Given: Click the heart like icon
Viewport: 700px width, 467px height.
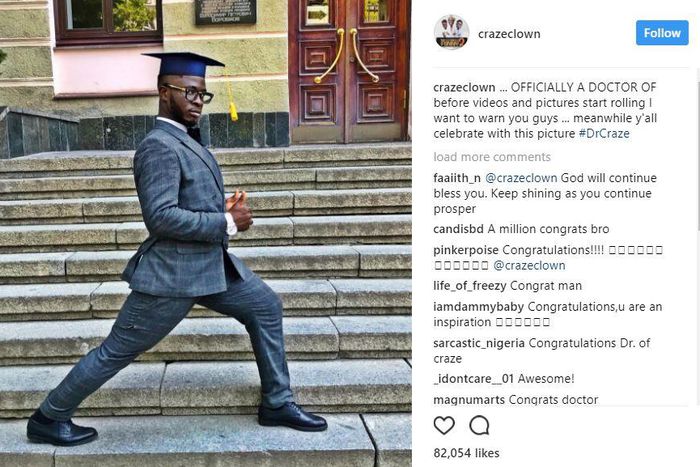Looking at the screenshot, I should click(444, 425).
